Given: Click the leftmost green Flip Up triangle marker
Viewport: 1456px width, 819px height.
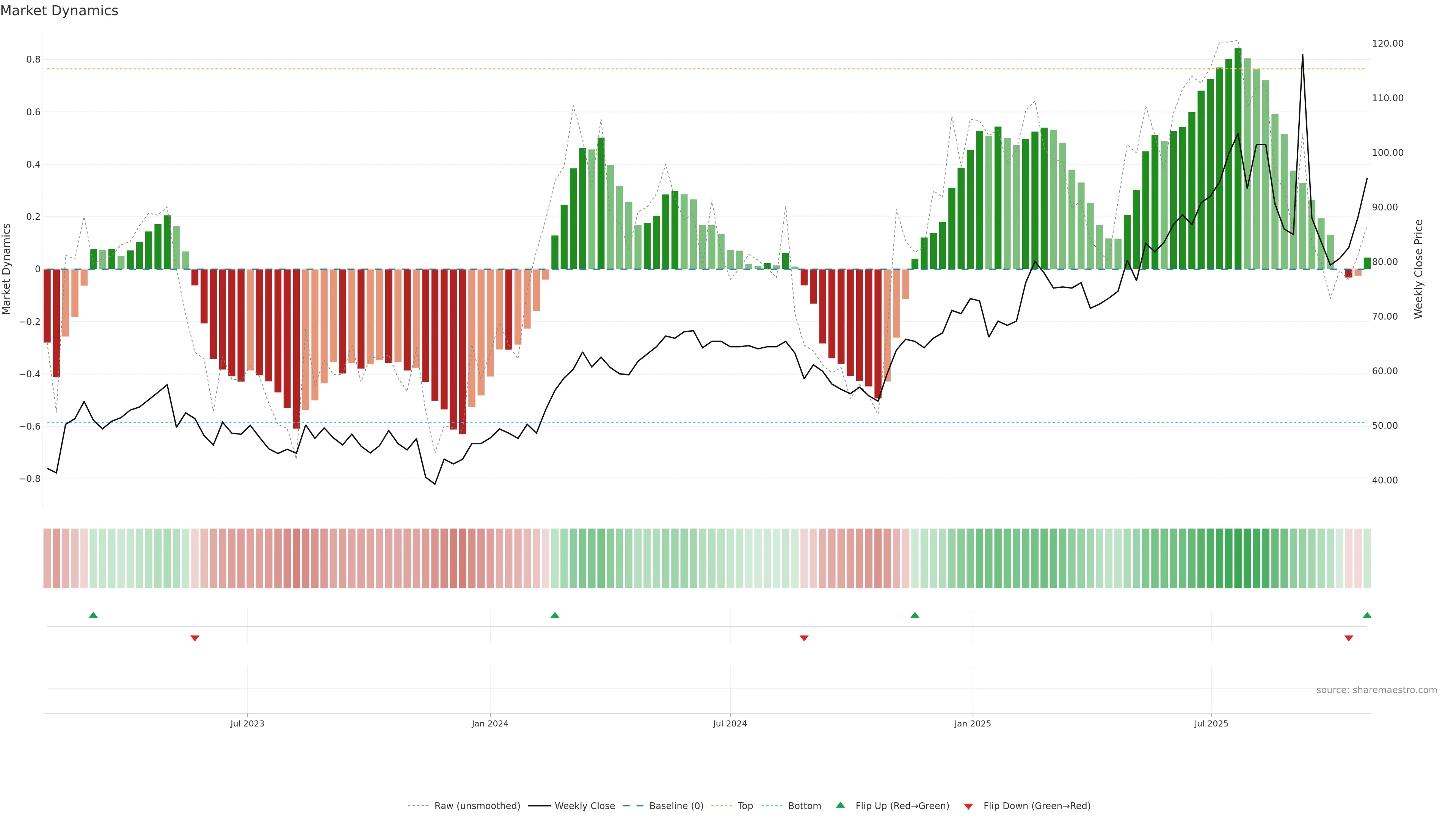Looking at the screenshot, I should tap(93, 615).
